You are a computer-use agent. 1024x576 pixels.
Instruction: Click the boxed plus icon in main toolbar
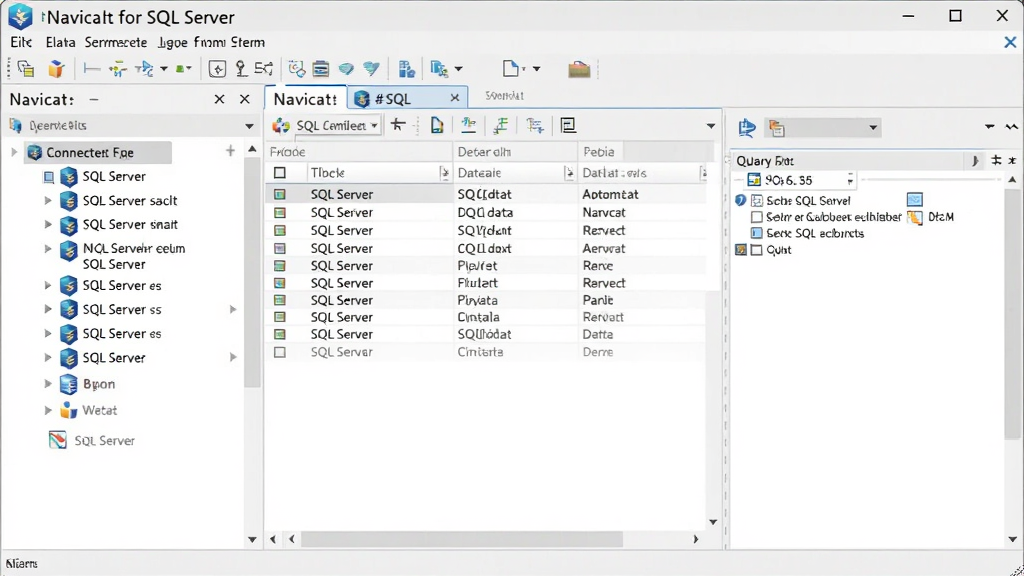tap(217, 69)
